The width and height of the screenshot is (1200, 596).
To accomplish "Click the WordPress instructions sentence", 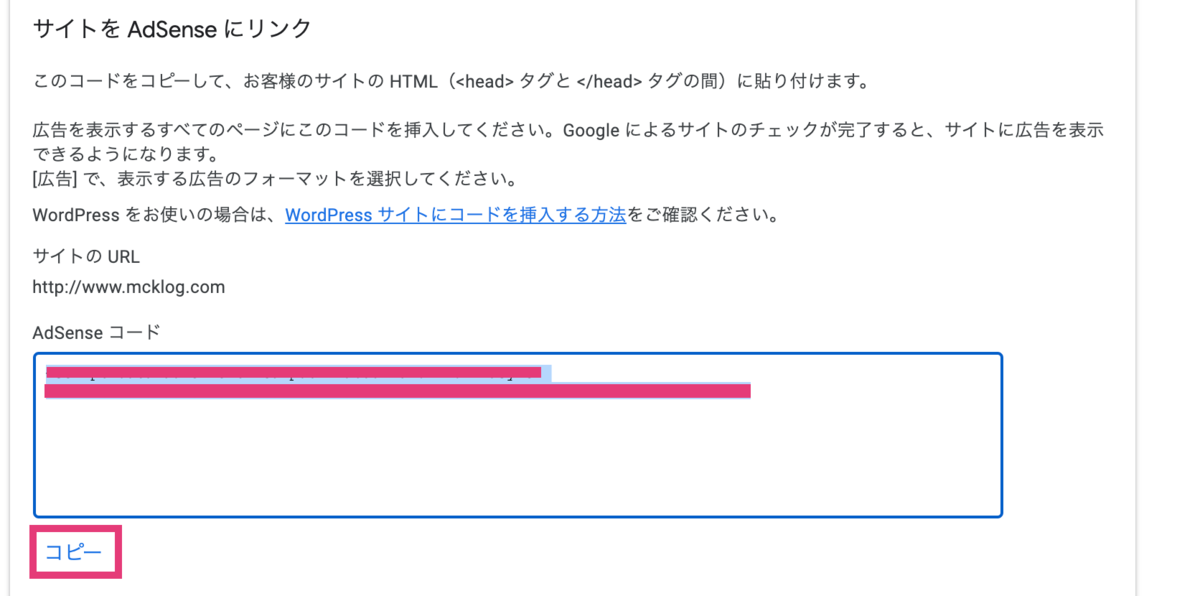I will pos(400,214).
